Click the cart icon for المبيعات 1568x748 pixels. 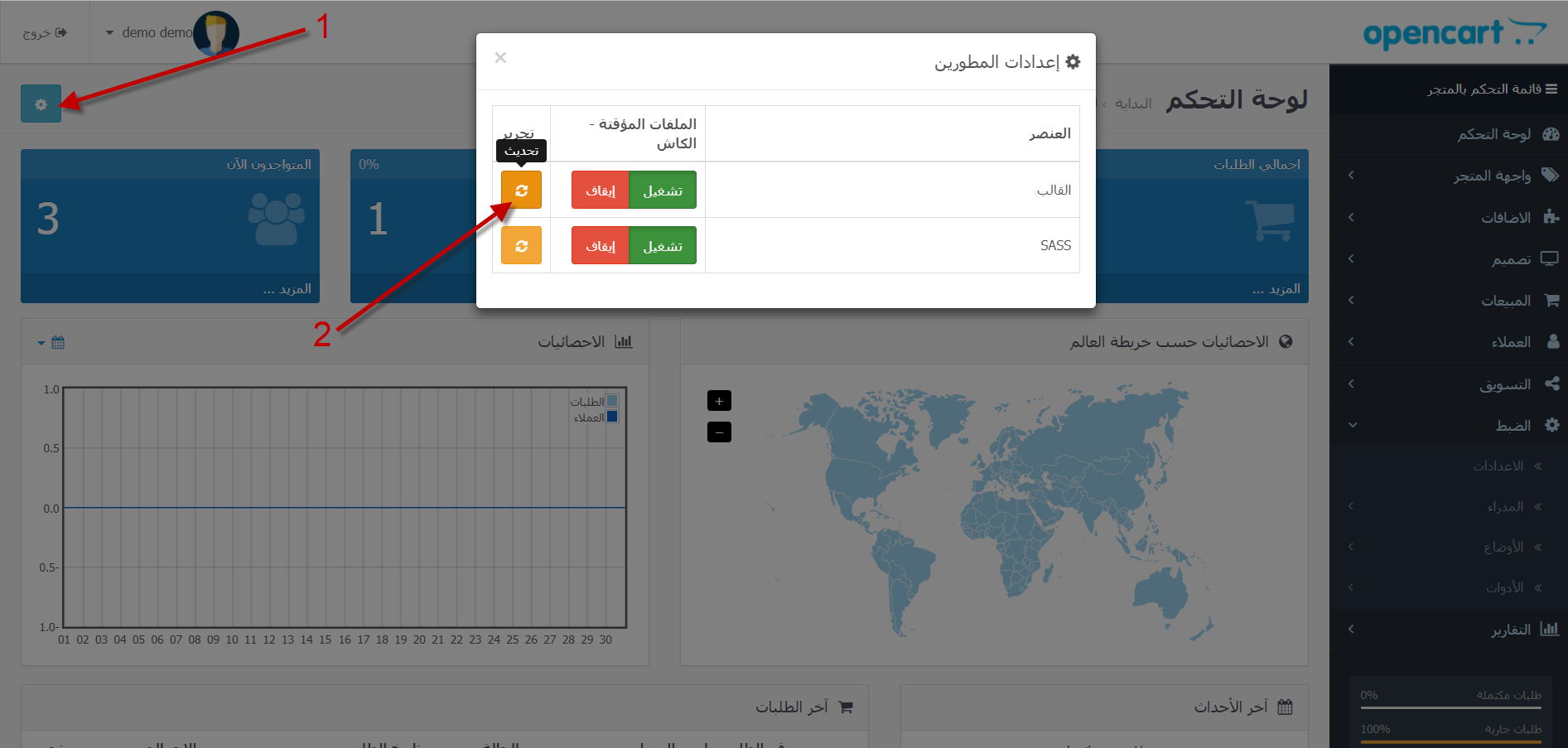click(x=1552, y=300)
